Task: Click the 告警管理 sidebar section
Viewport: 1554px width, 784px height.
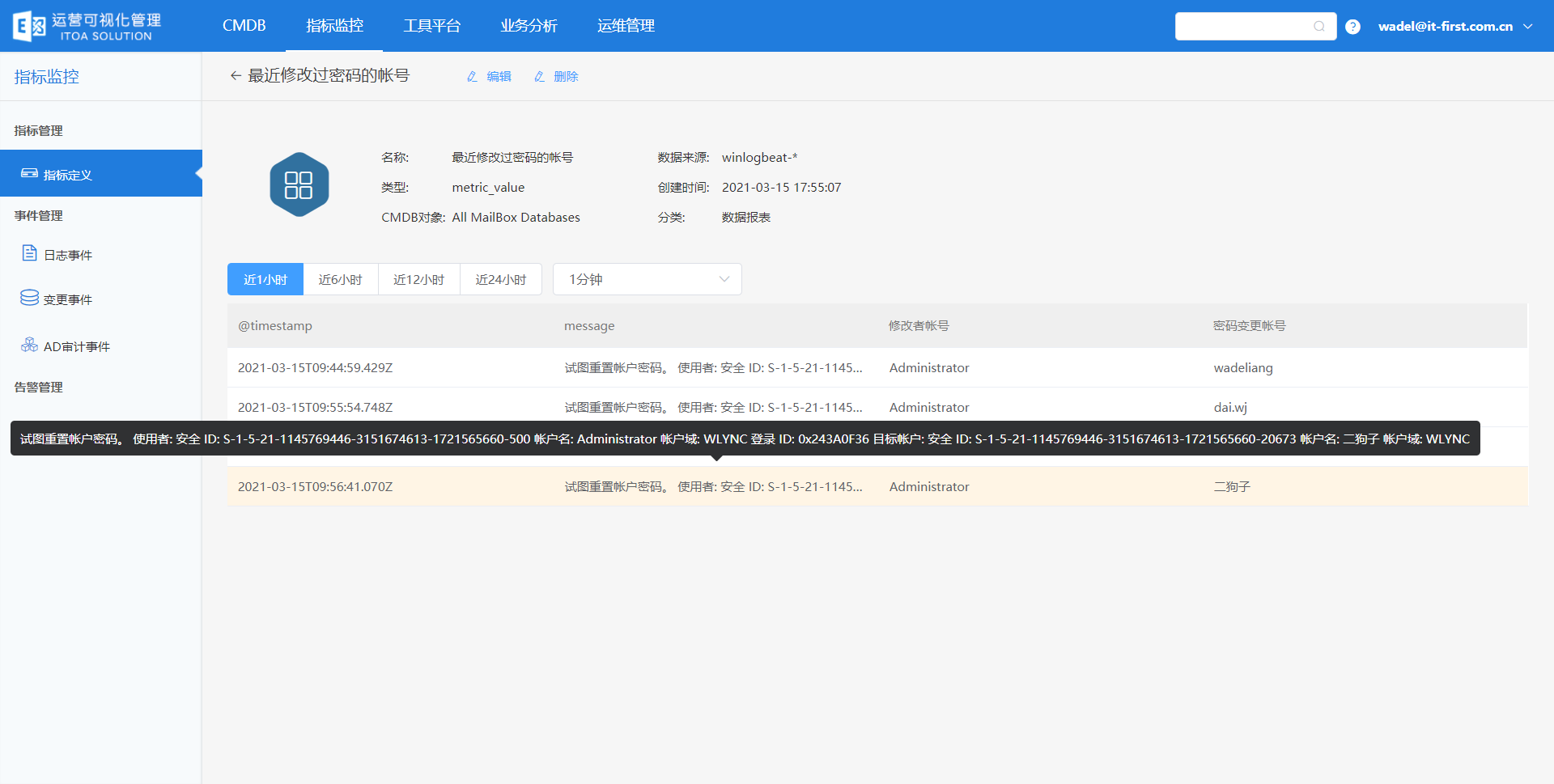Action: click(39, 387)
